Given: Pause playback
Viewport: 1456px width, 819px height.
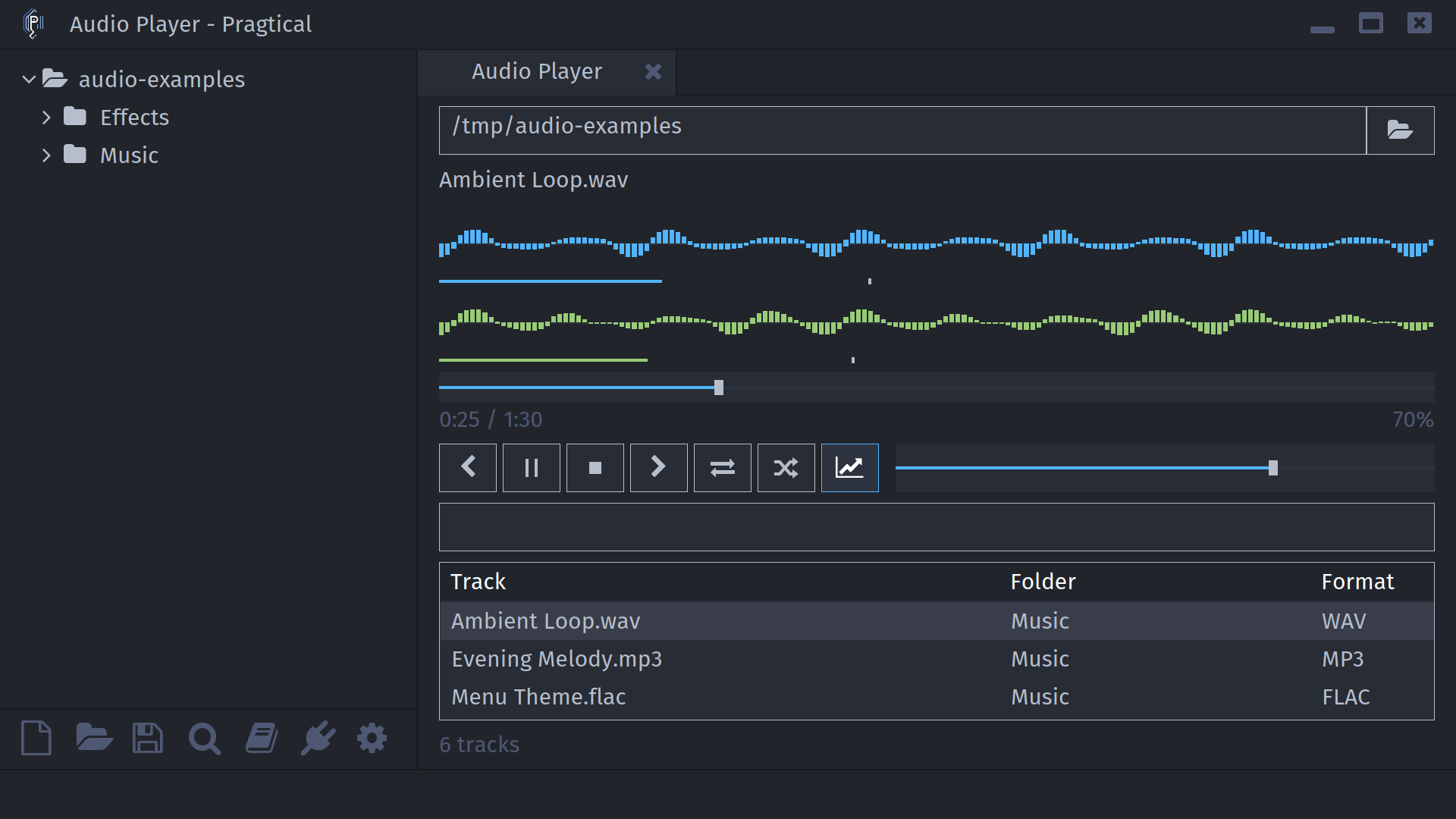Looking at the screenshot, I should point(532,468).
